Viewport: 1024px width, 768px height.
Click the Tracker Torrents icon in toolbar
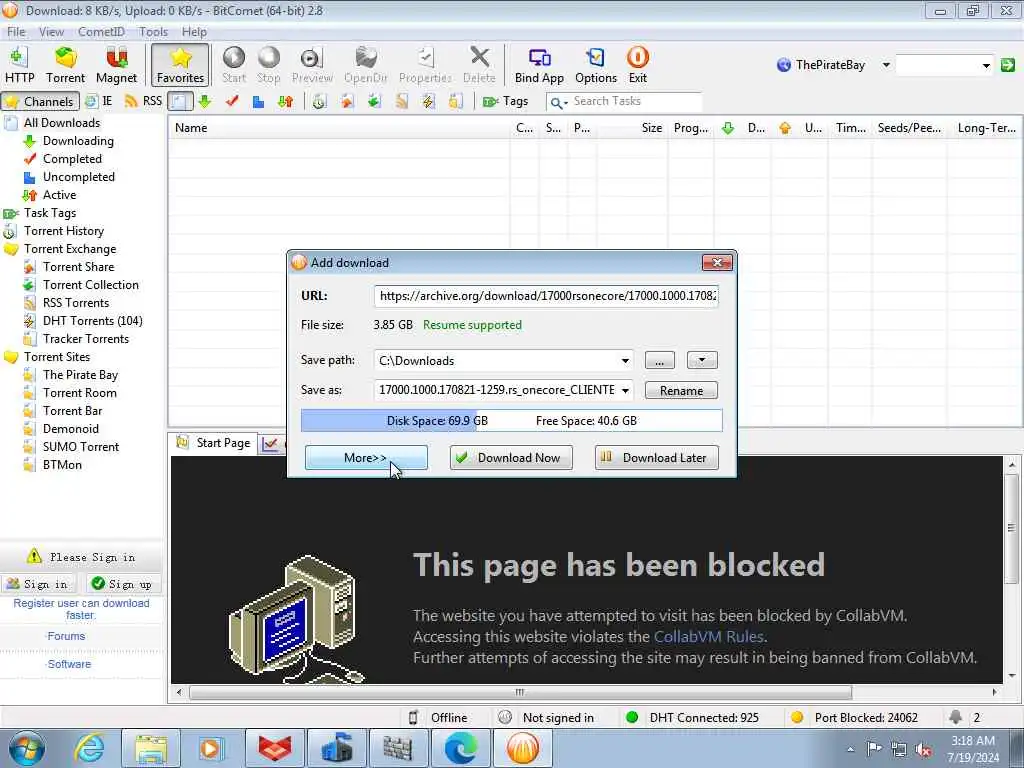(x=456, y=101)
